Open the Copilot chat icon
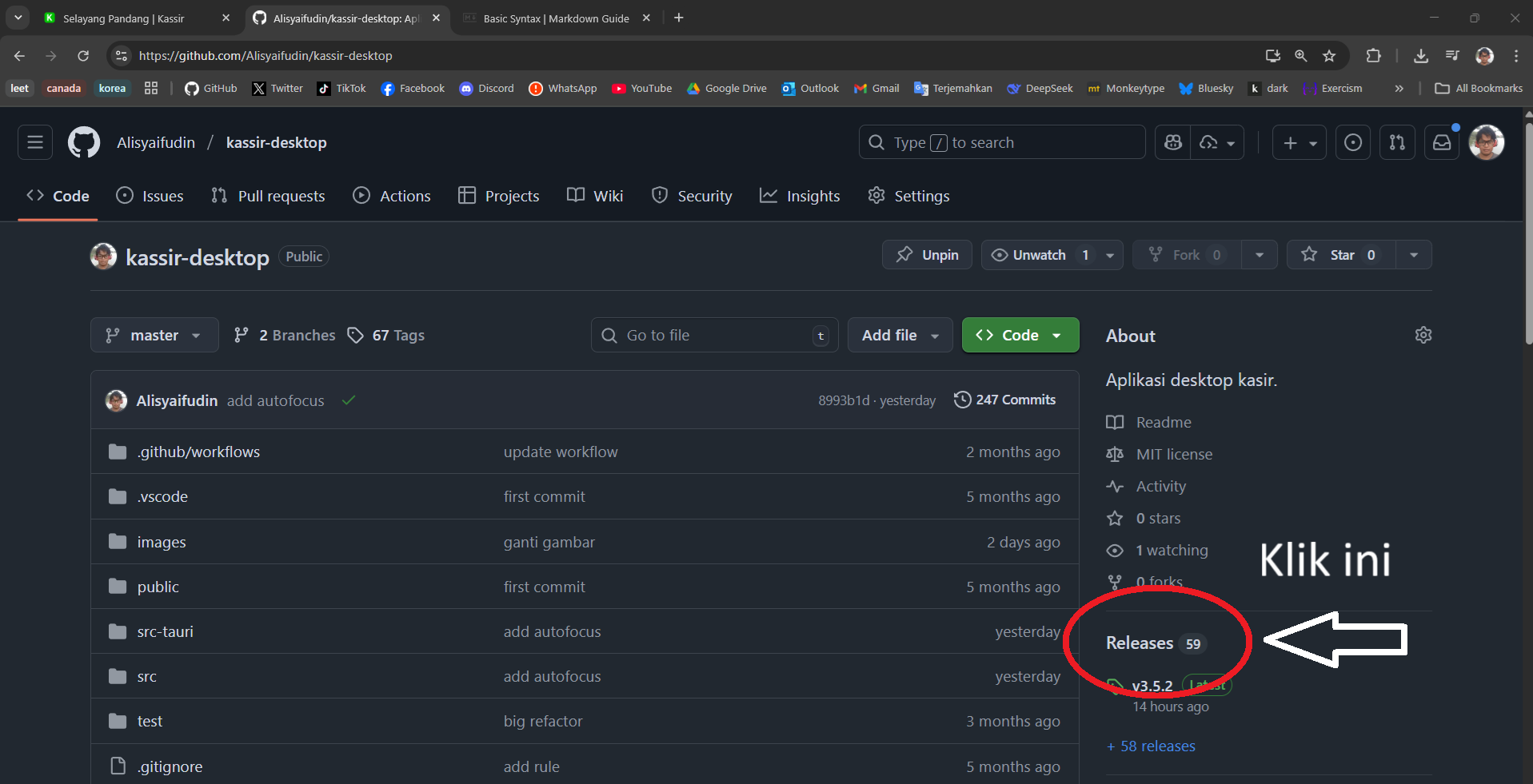Image resolution: width=1533 pixels, height=784 pixels. pyautogui.click(x=1173, y=143)
